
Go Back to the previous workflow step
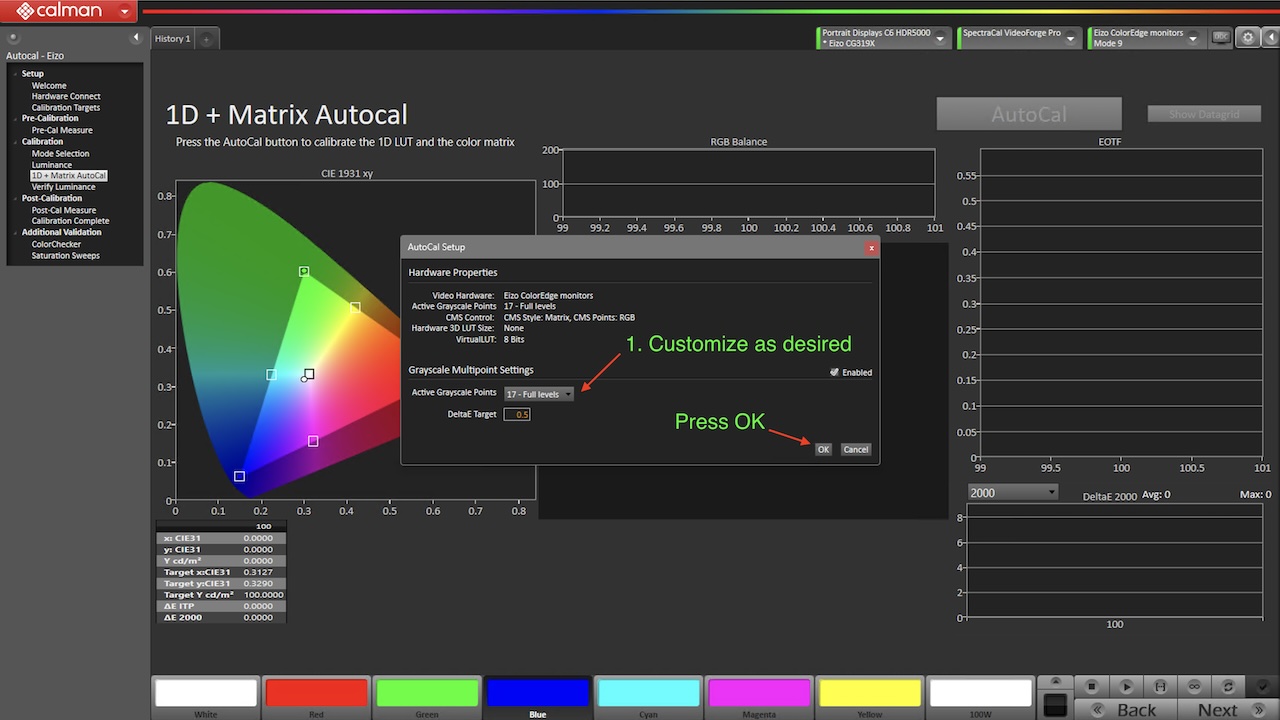point(1126,709)
